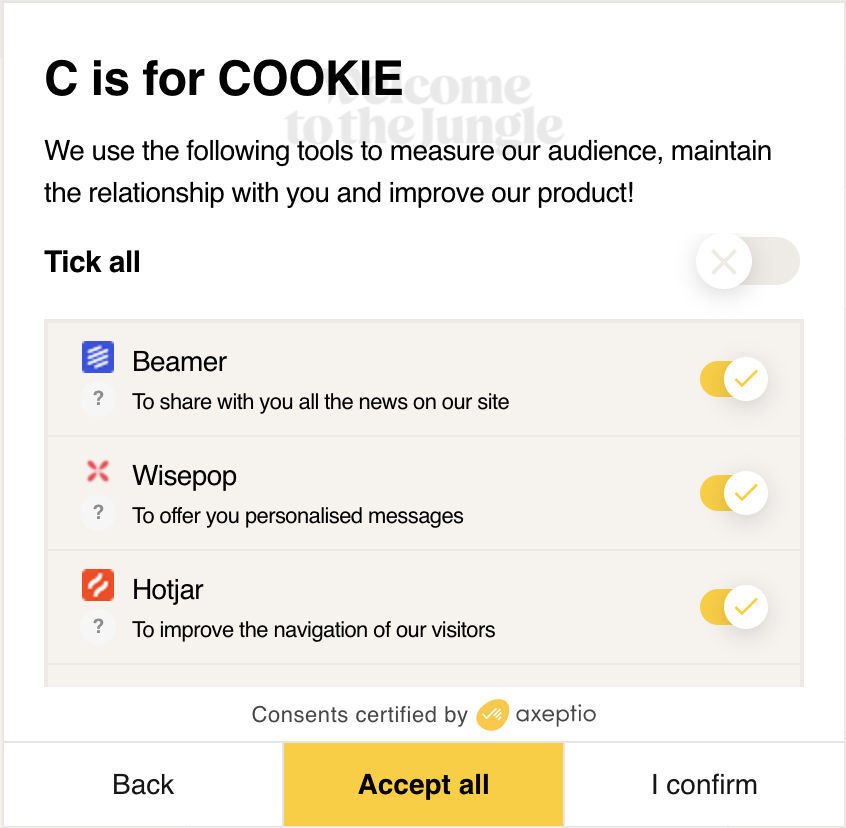
Task: Turn off the Wisepop cookie toggle
Action: [x=734, y=493]
